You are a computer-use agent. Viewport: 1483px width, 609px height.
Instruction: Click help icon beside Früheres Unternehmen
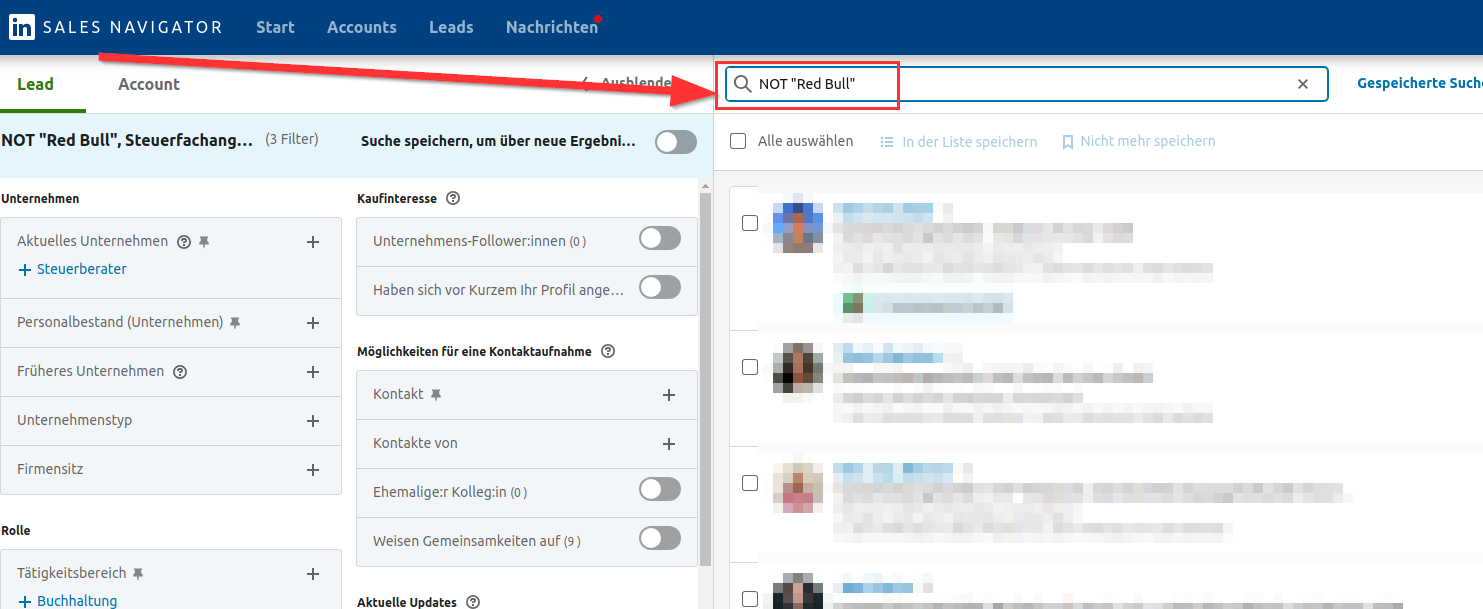pos(180,372)
